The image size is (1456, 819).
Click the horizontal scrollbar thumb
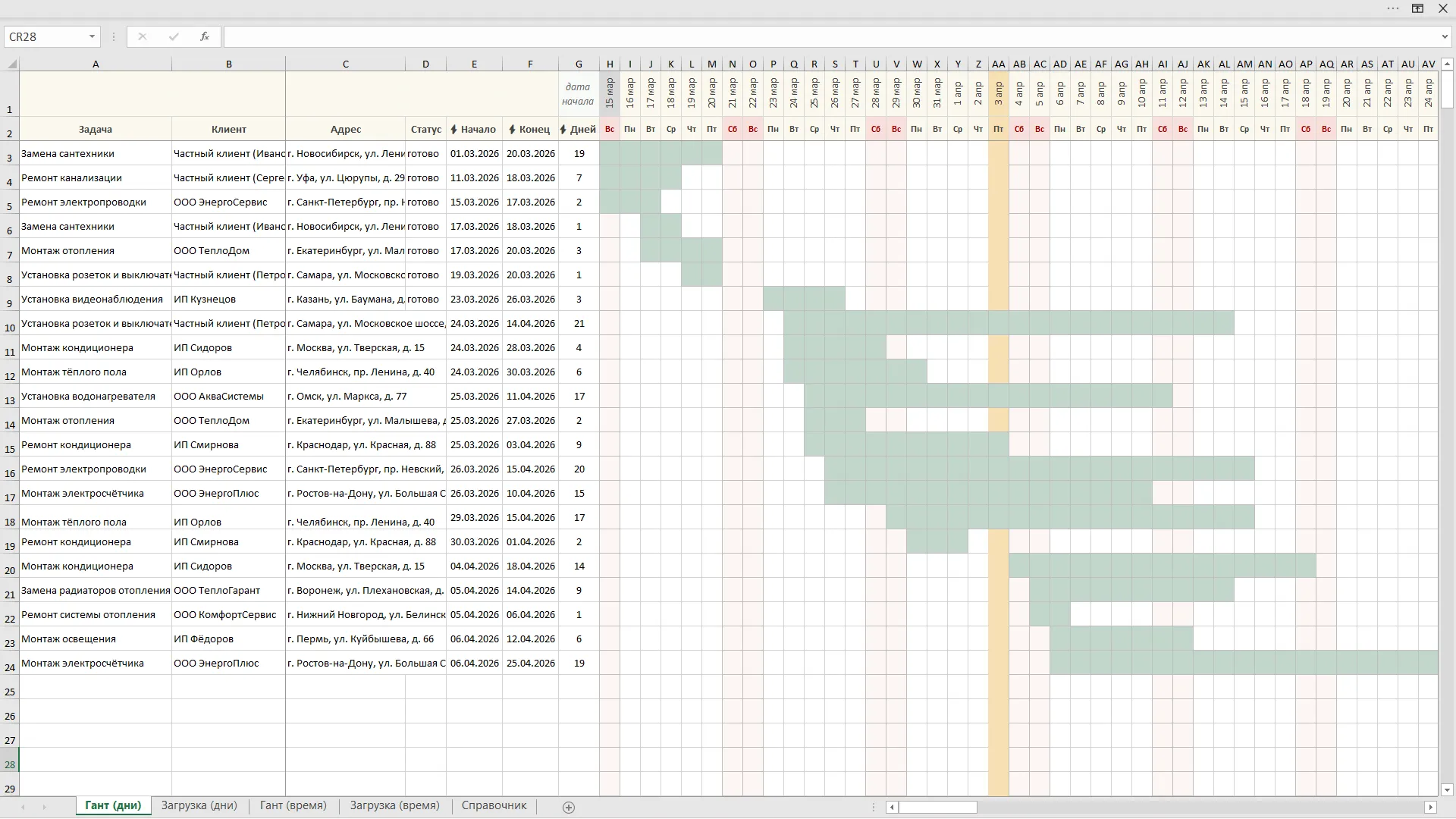[x=938, y=807]
